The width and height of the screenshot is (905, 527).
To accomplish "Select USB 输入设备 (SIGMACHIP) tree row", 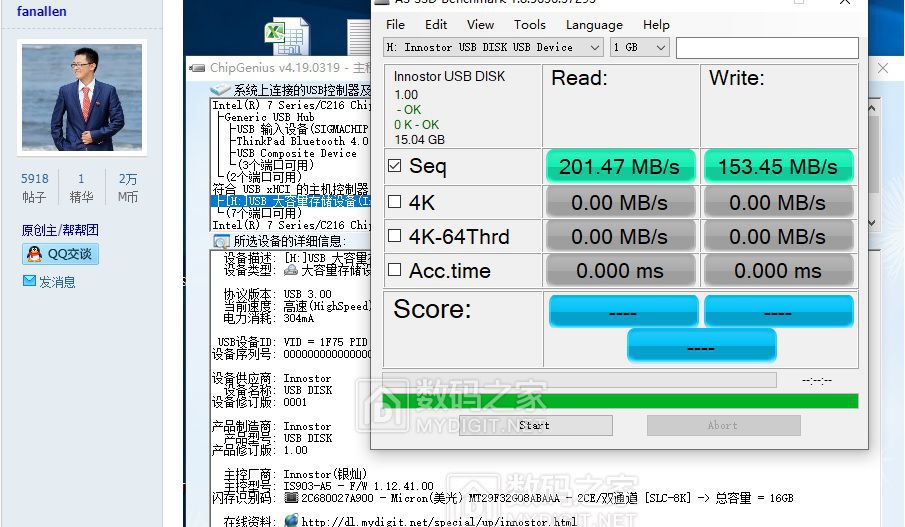I will click(302, 129).
